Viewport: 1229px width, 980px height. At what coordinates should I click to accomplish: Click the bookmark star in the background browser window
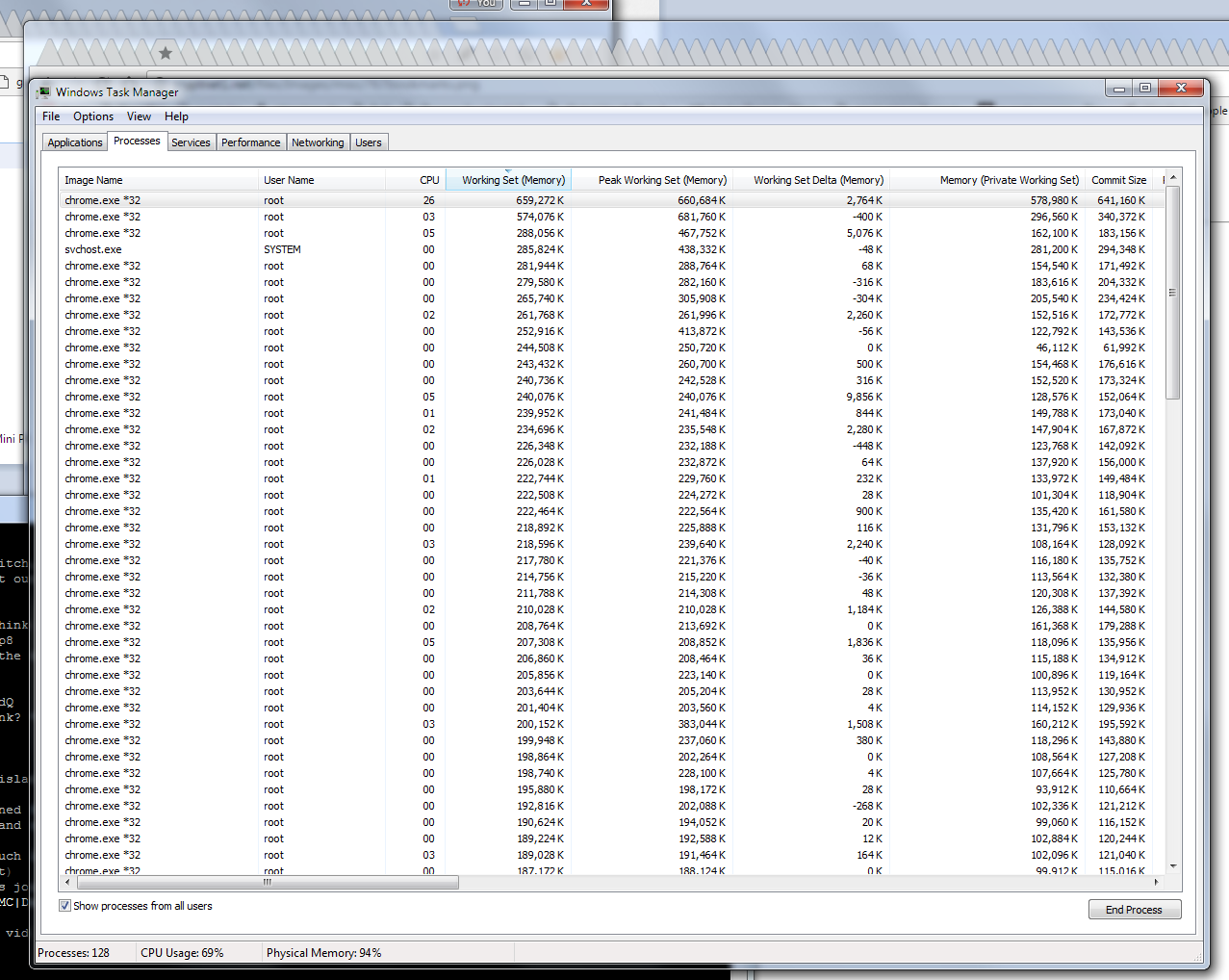coord(166,53)
